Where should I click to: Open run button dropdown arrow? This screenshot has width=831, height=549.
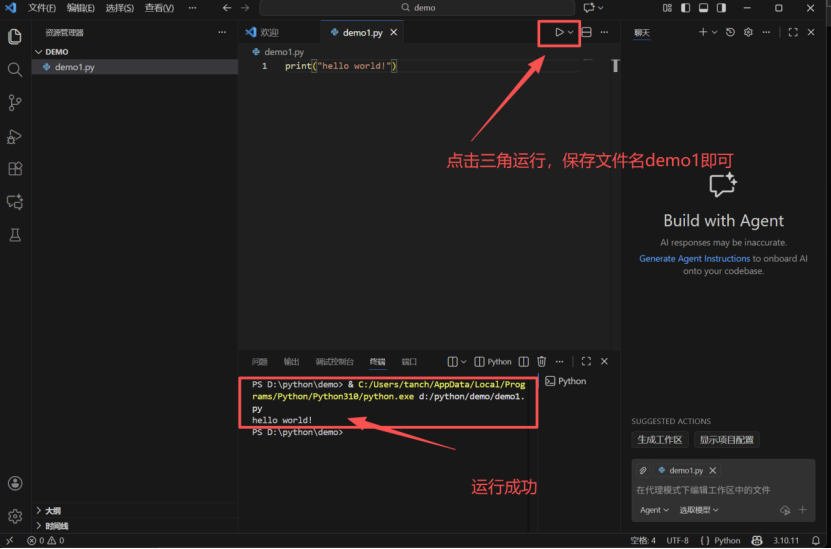coord(571,32)
